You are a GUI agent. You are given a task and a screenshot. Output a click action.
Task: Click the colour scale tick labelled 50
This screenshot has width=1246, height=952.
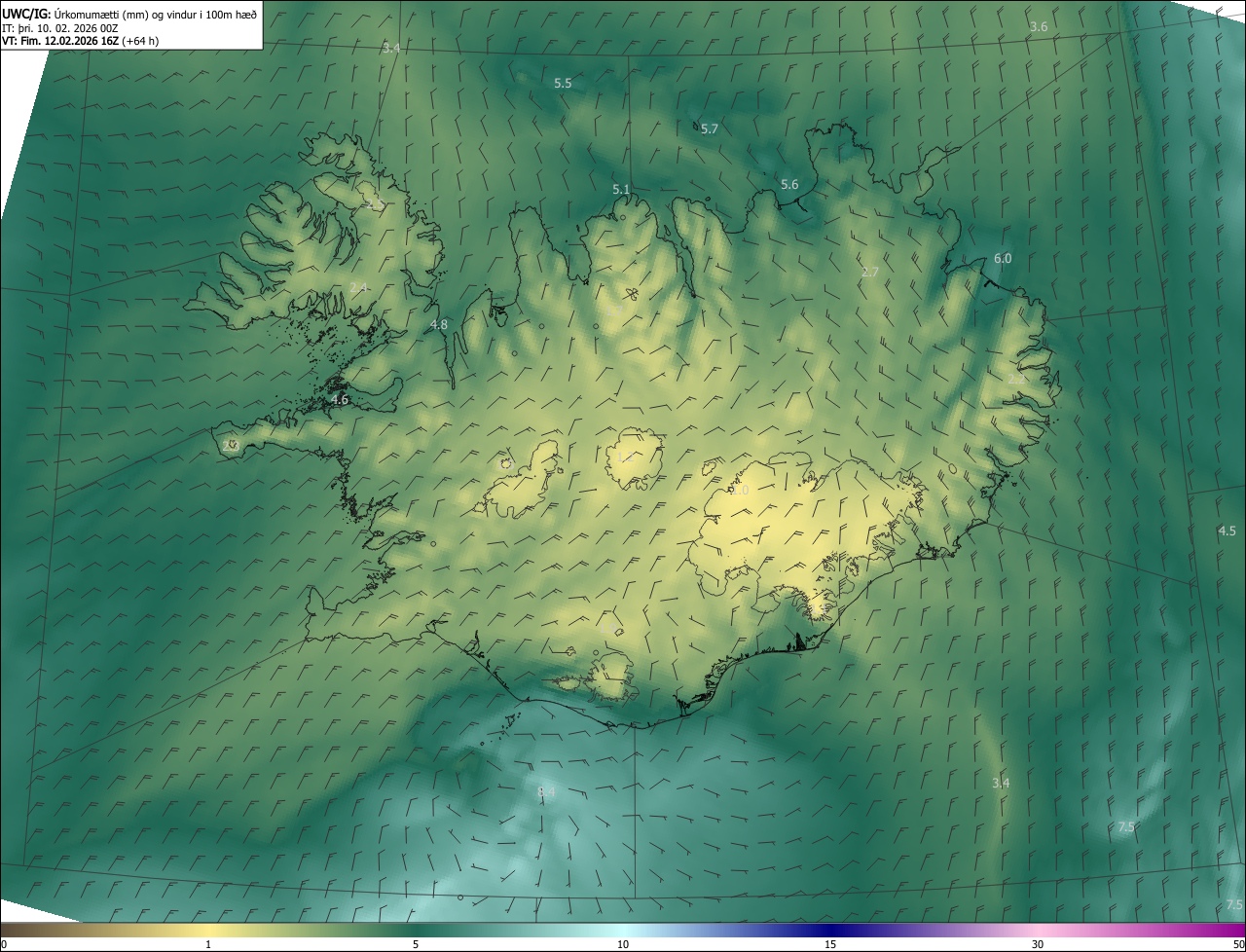[1238, 944]
